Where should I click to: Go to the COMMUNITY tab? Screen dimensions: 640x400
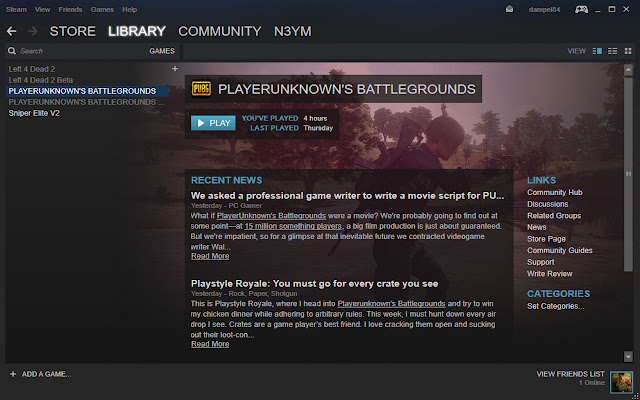[220, 31]
